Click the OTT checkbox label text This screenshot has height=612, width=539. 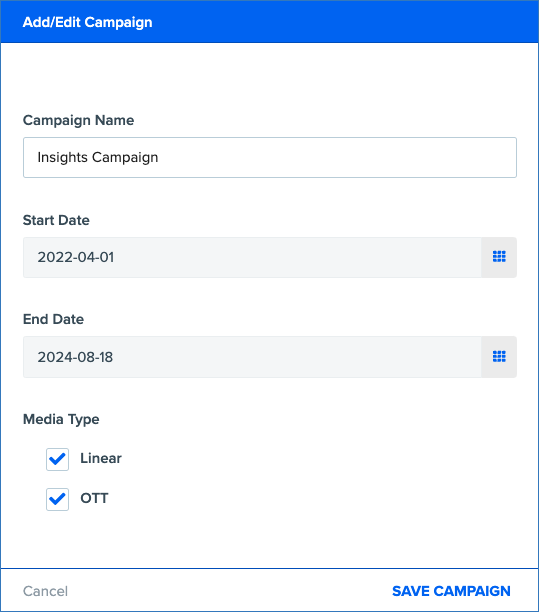click(x=94, y=498)
